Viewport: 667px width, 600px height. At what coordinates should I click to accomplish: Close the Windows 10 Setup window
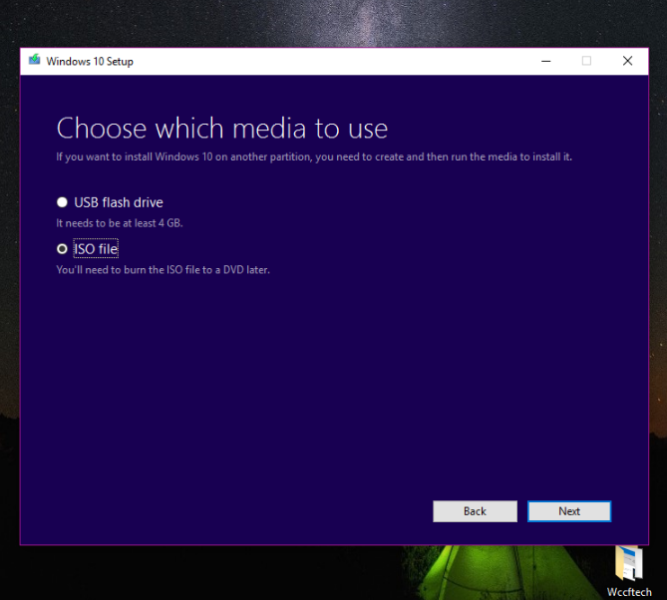point(627,61)
